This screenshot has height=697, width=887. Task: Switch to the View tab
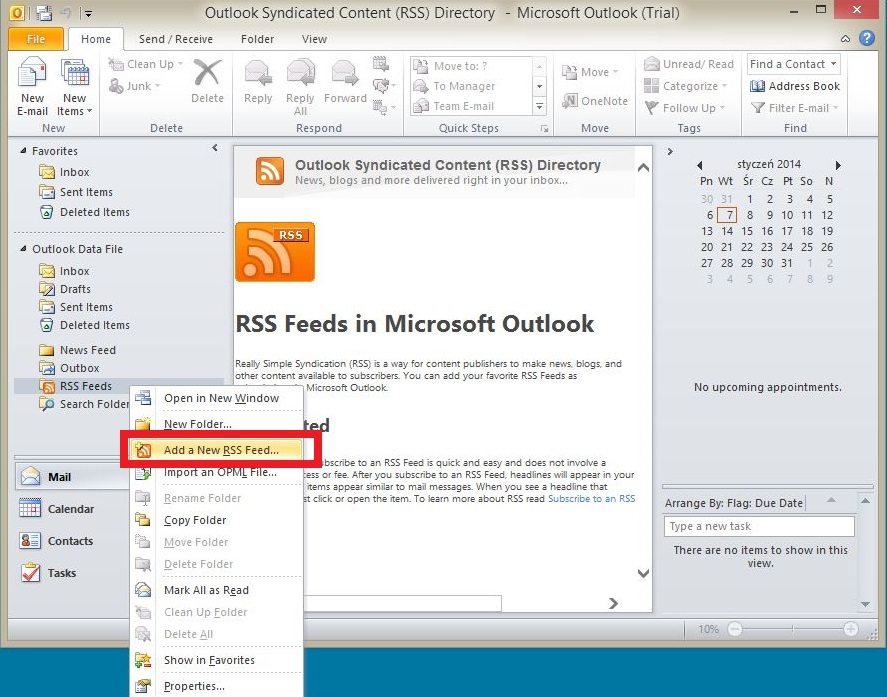pos(314,39)
